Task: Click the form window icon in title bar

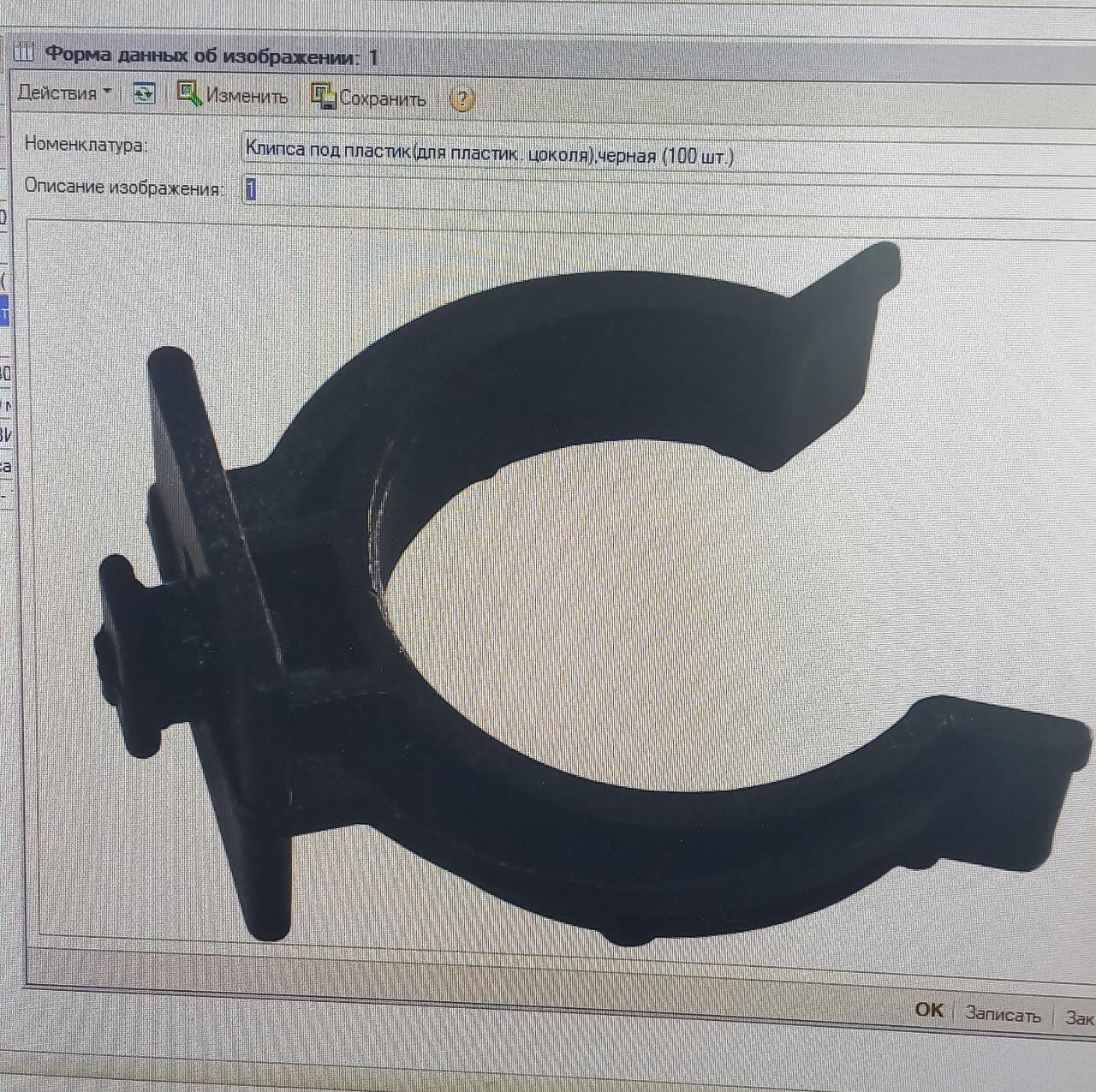Action: click(x=23, y=53)
